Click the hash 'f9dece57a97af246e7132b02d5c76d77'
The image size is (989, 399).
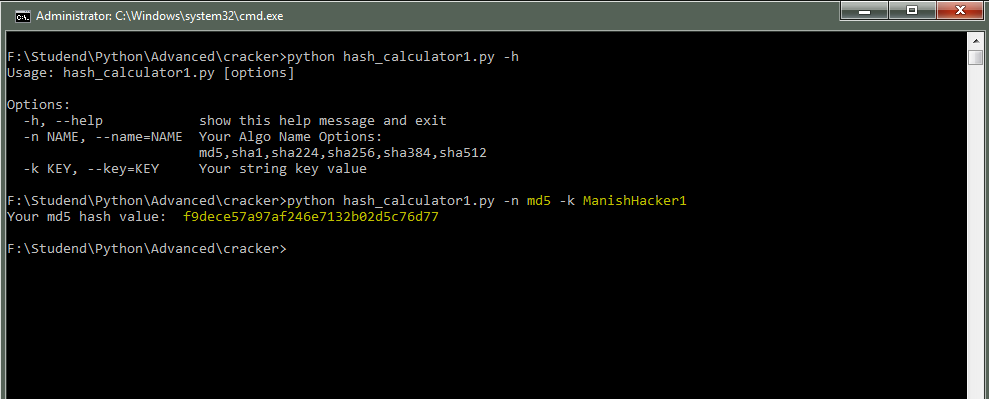tap(311, 217)
